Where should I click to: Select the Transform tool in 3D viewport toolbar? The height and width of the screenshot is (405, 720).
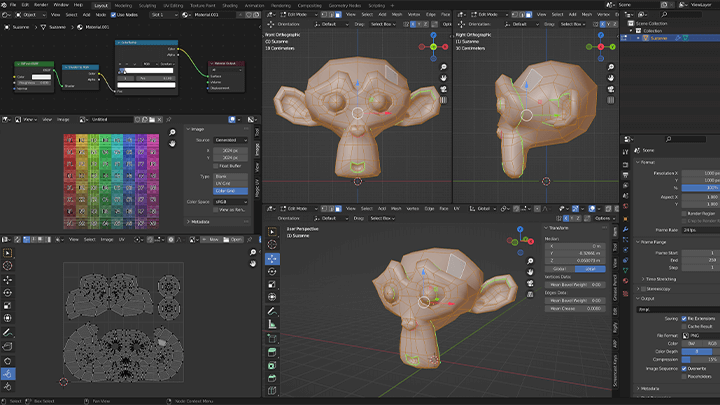[x=272, y=297]
